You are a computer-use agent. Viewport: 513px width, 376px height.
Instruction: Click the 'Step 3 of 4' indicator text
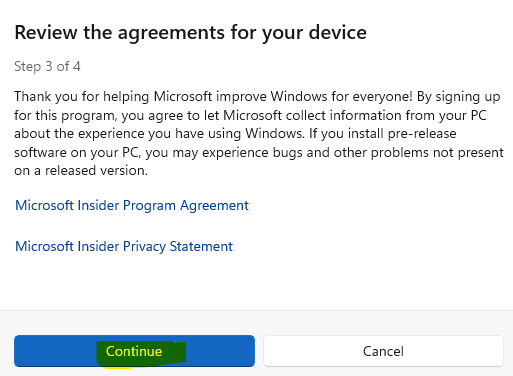click(x=47, y=66)
